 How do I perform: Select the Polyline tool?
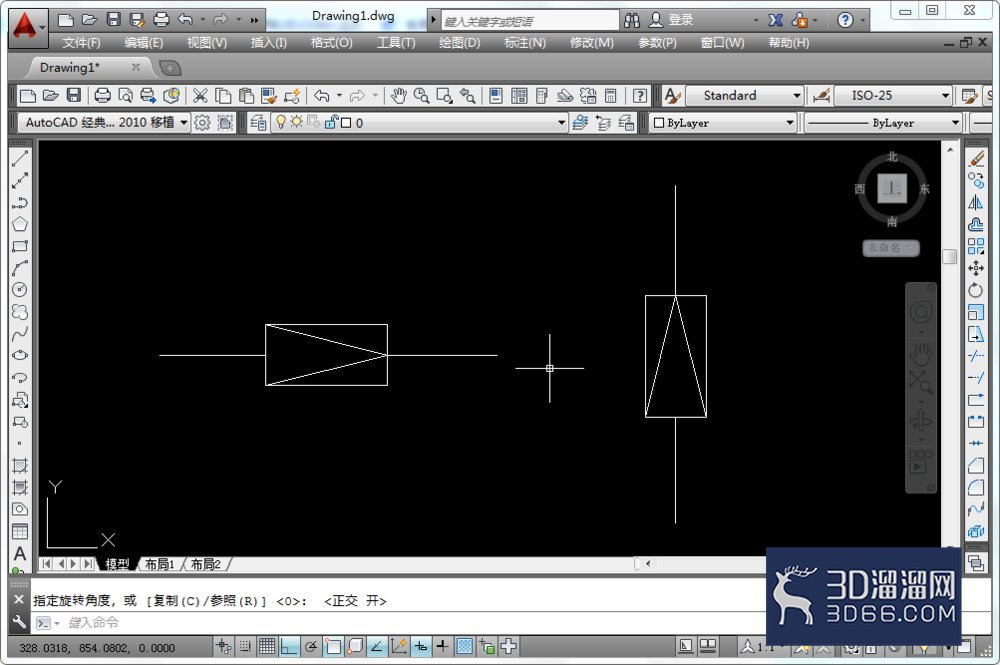click(x=20, y=203)
